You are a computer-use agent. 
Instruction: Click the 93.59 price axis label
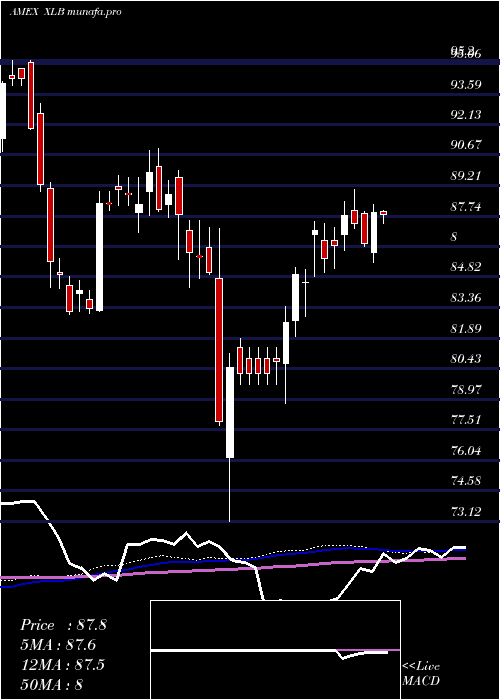[466, 84]
